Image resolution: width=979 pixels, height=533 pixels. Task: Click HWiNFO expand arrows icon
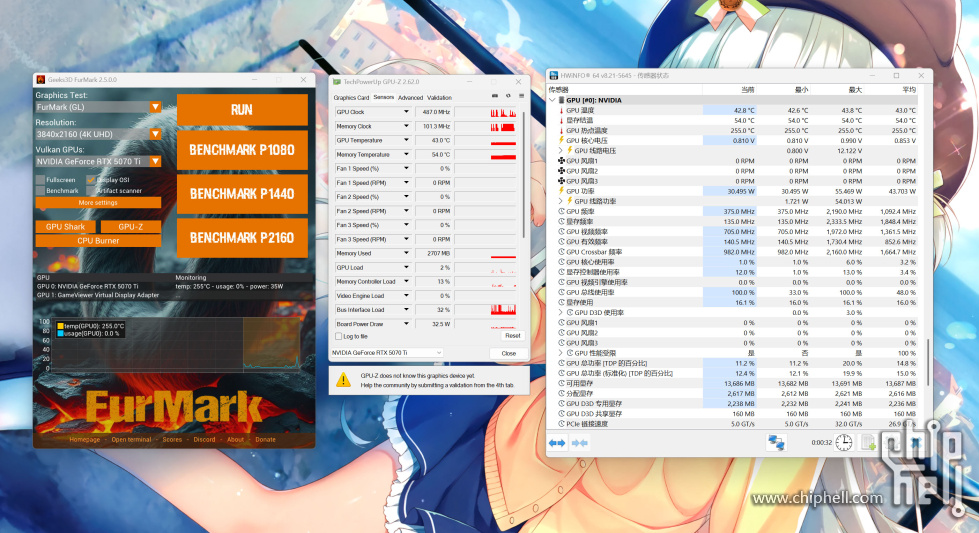click(x=557, y=443)
